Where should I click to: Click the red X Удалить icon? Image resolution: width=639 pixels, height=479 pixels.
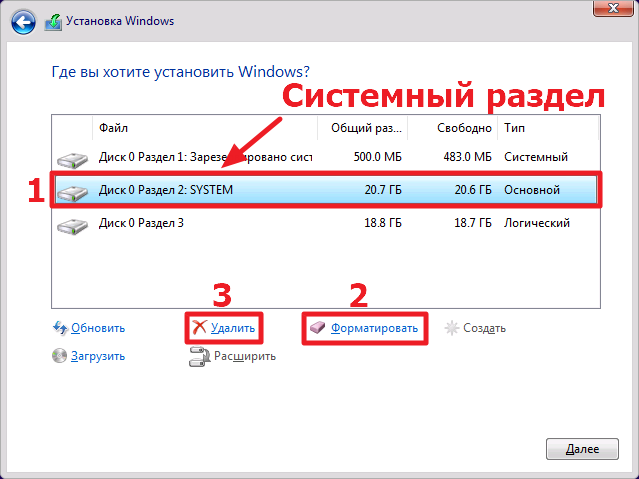click(199, 327)
